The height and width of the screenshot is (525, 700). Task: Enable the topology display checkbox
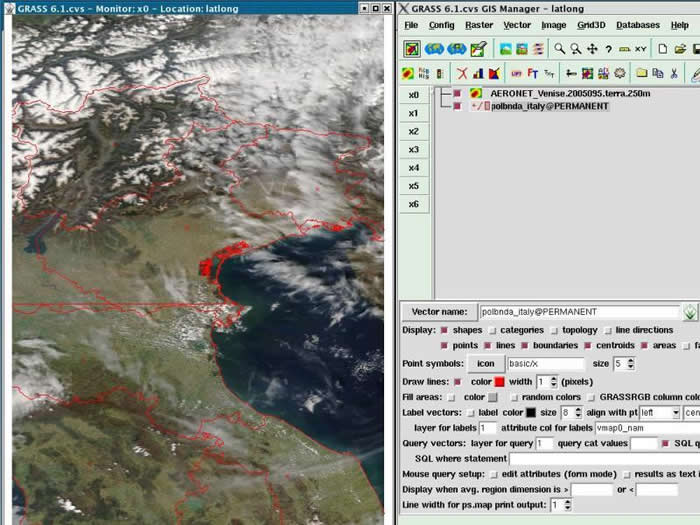point(554,330)
